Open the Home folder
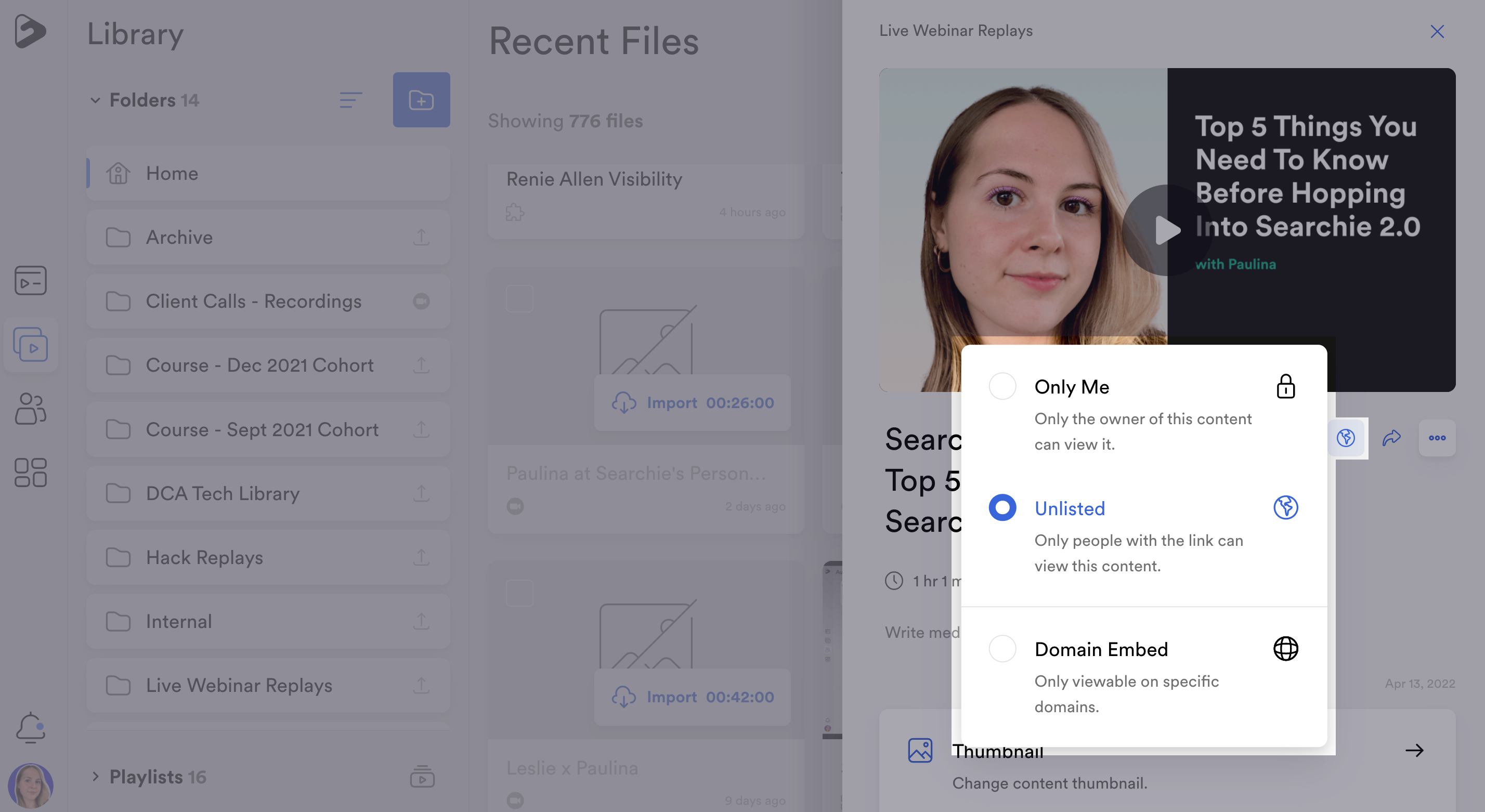This screenshot has height=812, width=1485. click(268, 173)
